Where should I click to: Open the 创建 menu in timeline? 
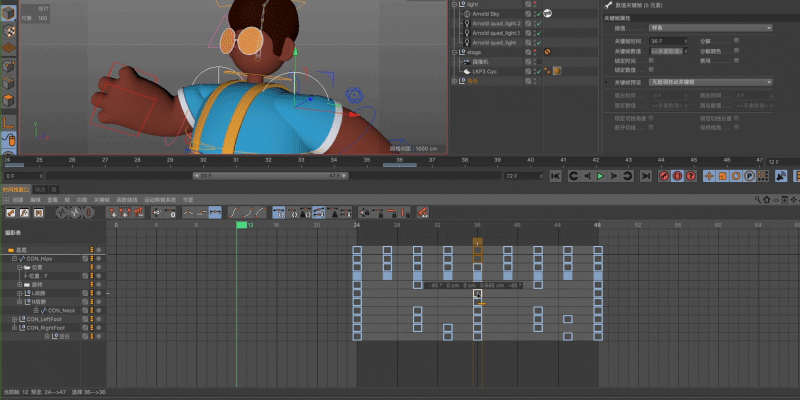point(18,200)
